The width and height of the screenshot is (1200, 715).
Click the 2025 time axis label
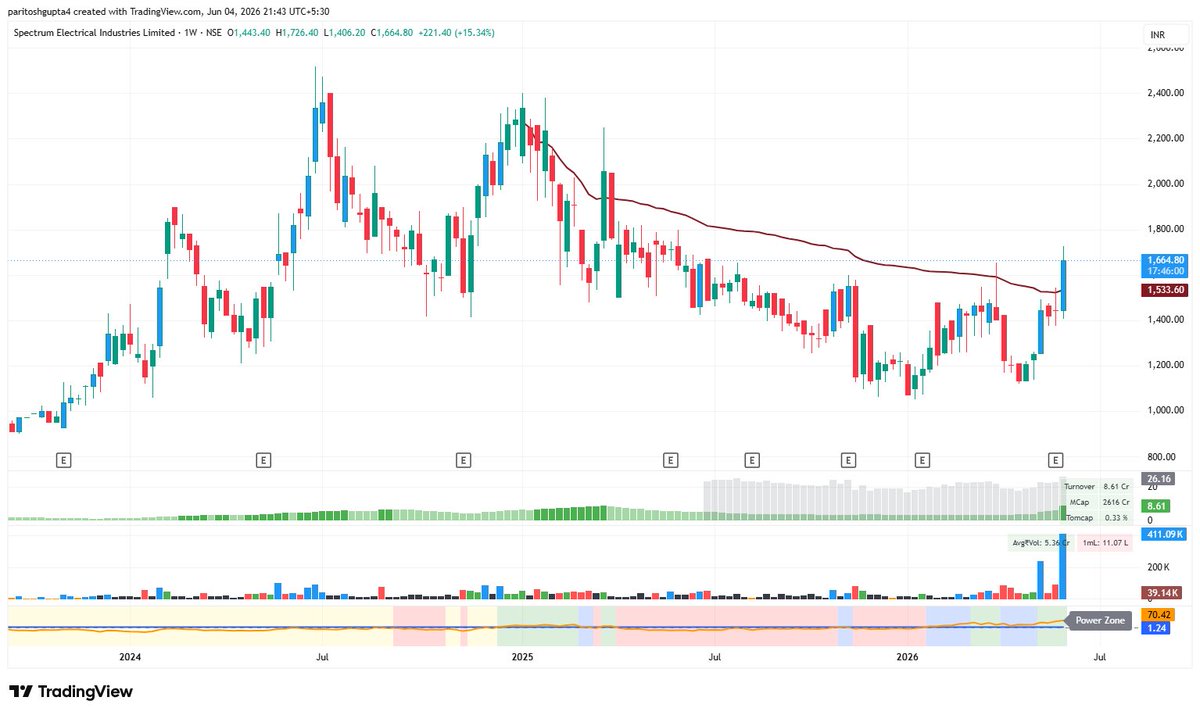click(522, 657)
